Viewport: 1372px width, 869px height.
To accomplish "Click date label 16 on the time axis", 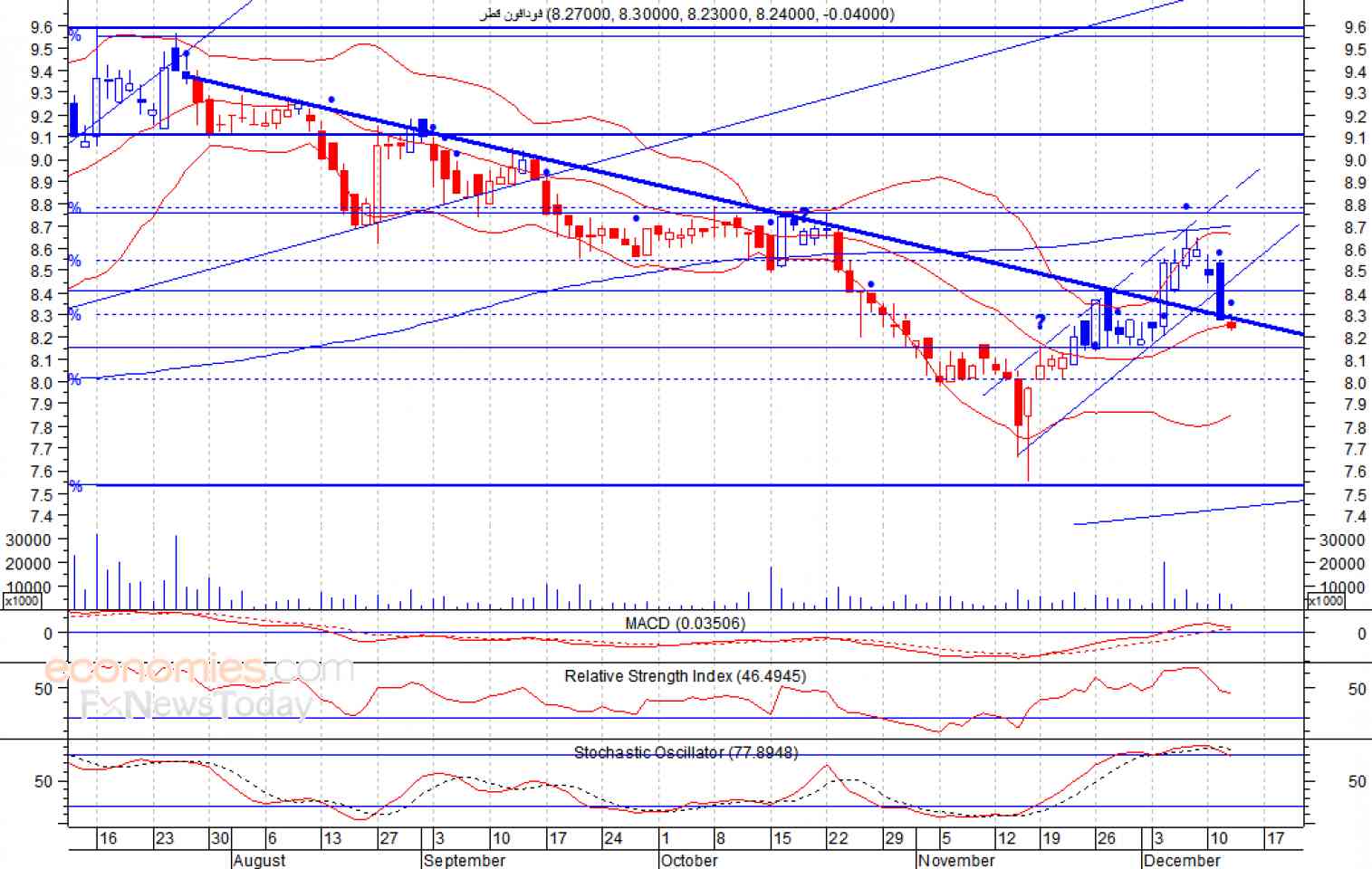I will 108,839.
